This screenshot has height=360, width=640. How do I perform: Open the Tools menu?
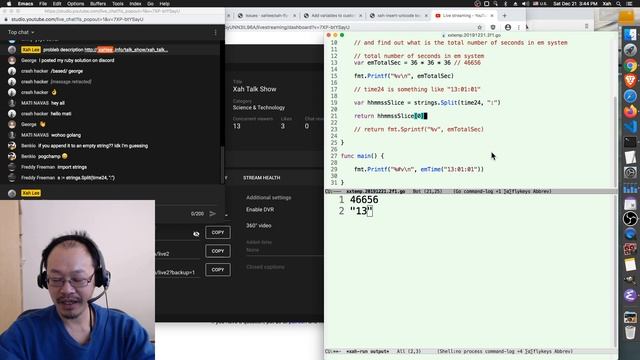tap(118, 4)
